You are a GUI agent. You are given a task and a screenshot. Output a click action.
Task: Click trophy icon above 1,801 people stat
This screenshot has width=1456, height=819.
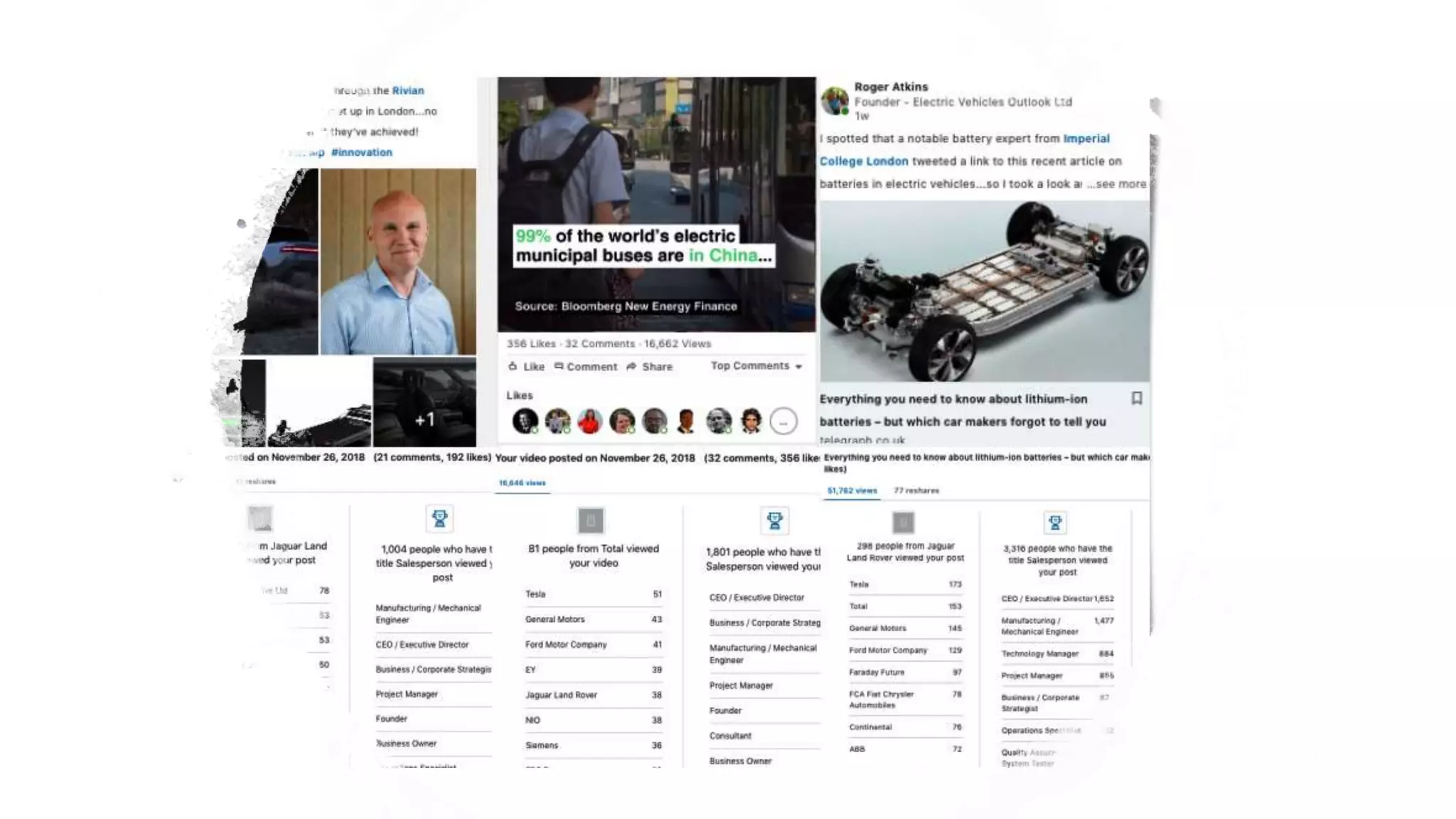[x=774, y=520]
